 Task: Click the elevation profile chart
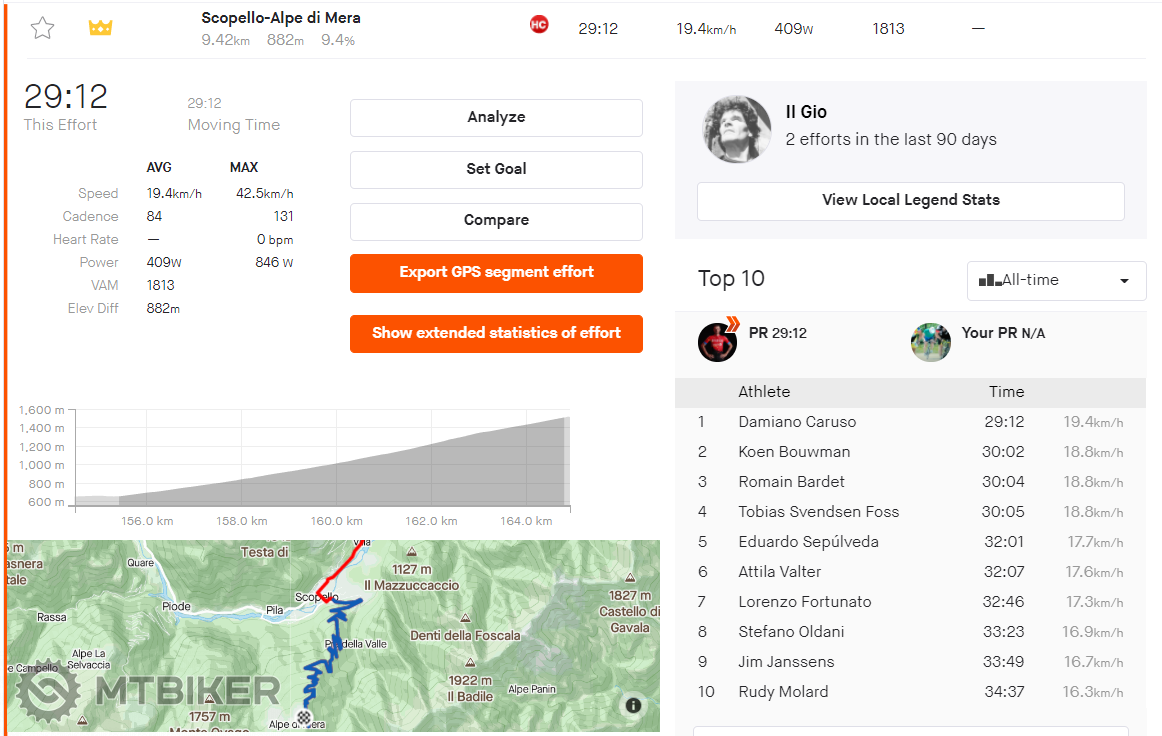pos(322,460)
